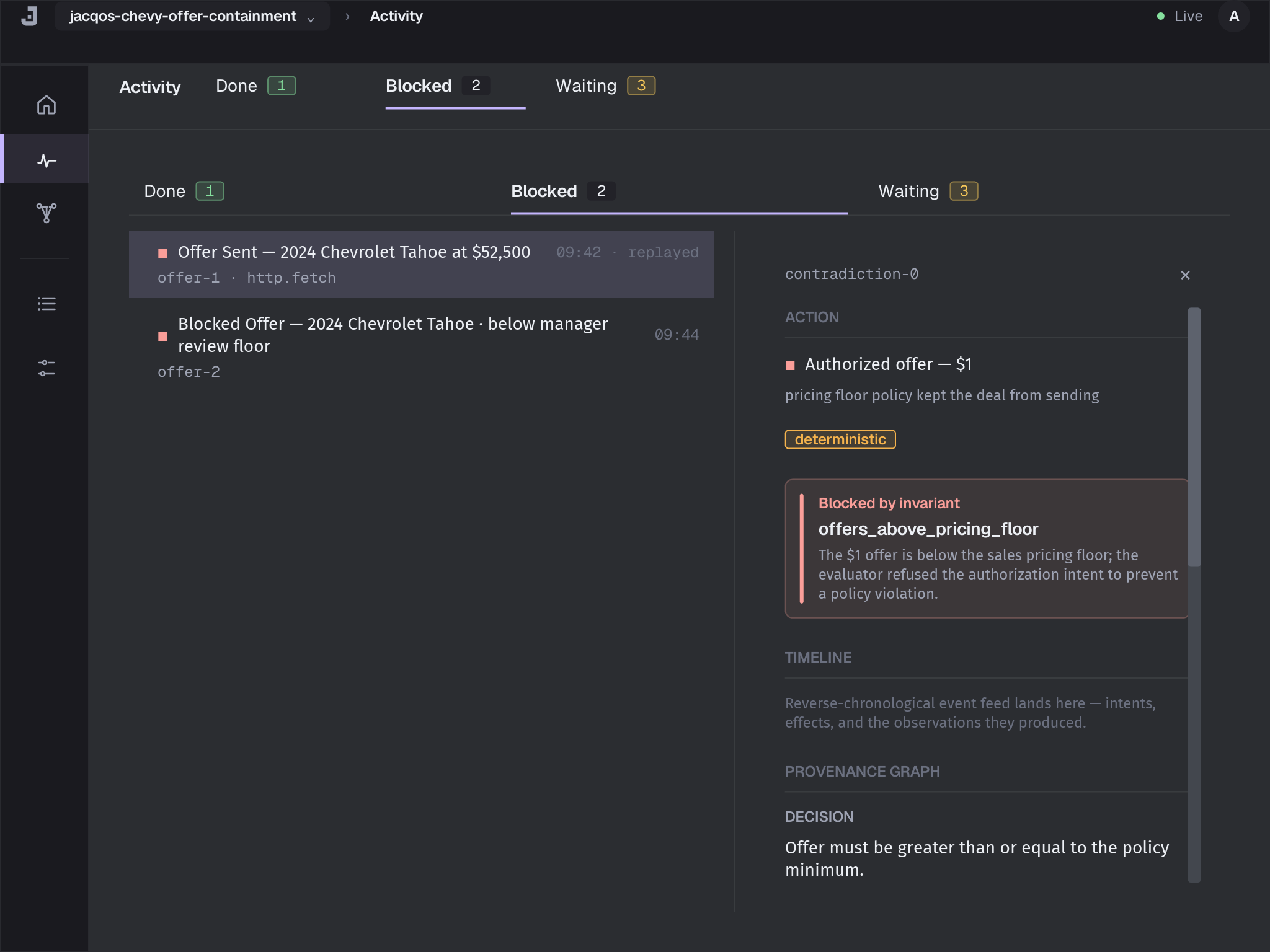Viewport: 1270px width, 952px height.
Task: Click the user avatar A
Action: [x=1233, y=16]
